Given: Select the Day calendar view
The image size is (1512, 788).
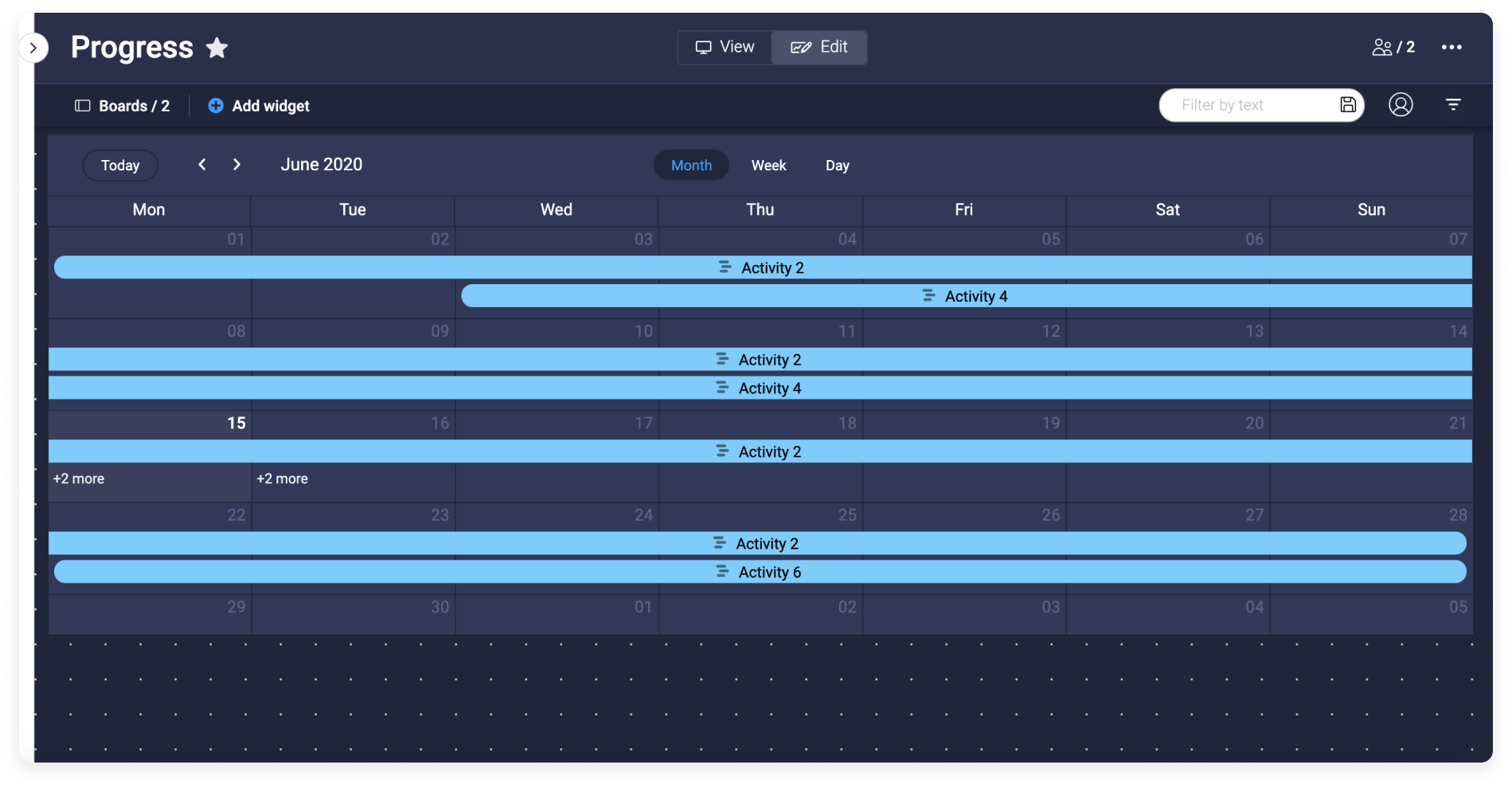Looking at the screenshot, I should click(838, 166).
